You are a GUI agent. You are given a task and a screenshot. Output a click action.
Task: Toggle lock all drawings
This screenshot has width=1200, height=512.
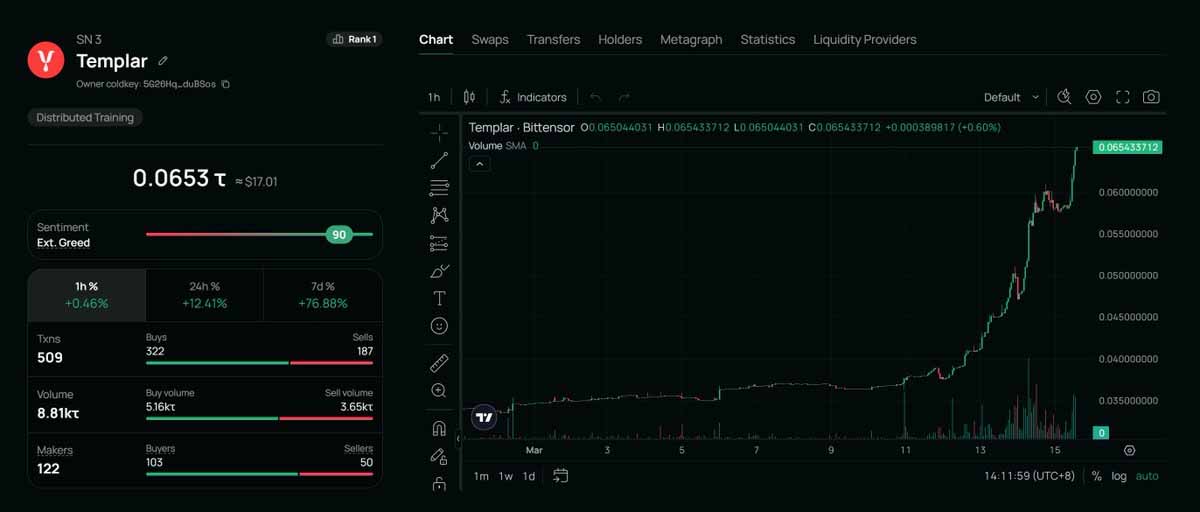[439, 484]
